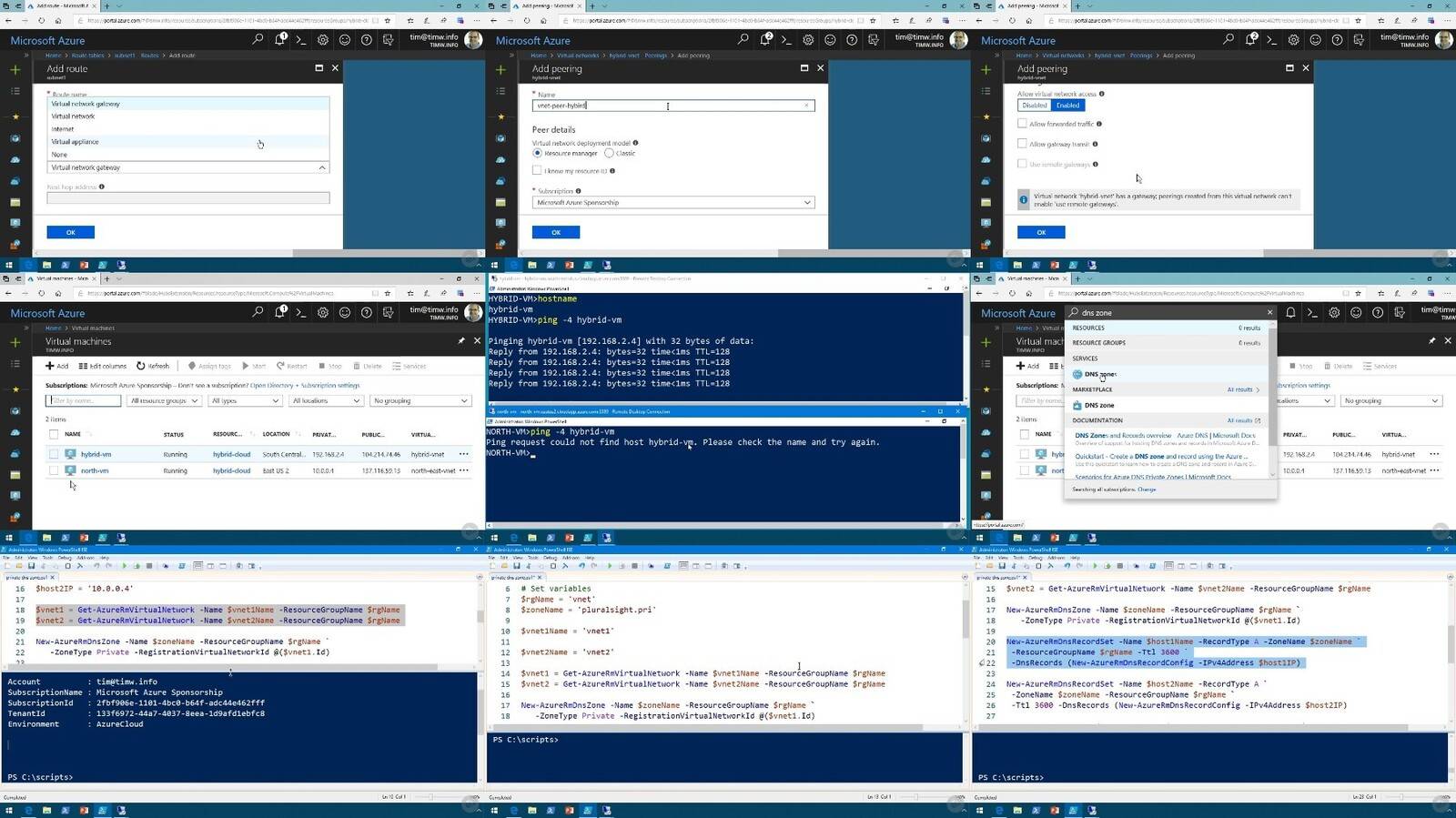Open the Microsoft Azure Sponsorship subscription dropdown

pyautogui.click(x=672, y=202)
